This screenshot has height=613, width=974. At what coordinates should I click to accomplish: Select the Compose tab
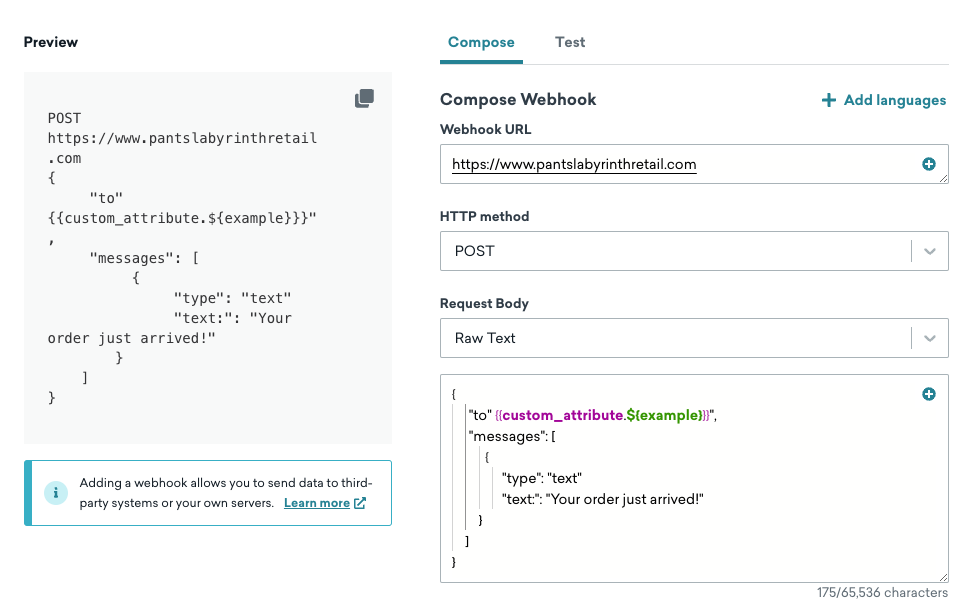(x=481, y=42)
